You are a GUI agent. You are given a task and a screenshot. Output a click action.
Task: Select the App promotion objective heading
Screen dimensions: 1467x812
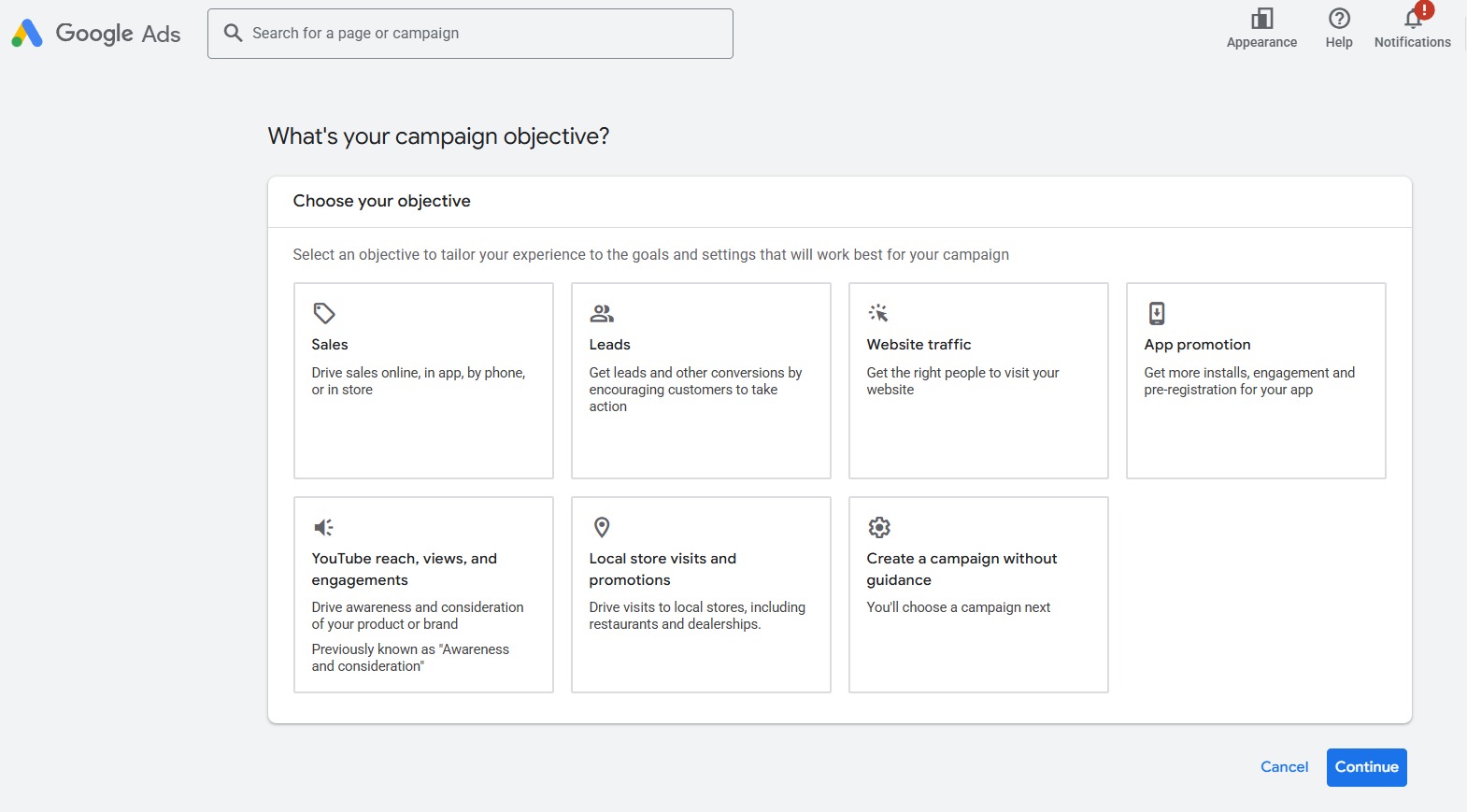(x=1197, y=345)
